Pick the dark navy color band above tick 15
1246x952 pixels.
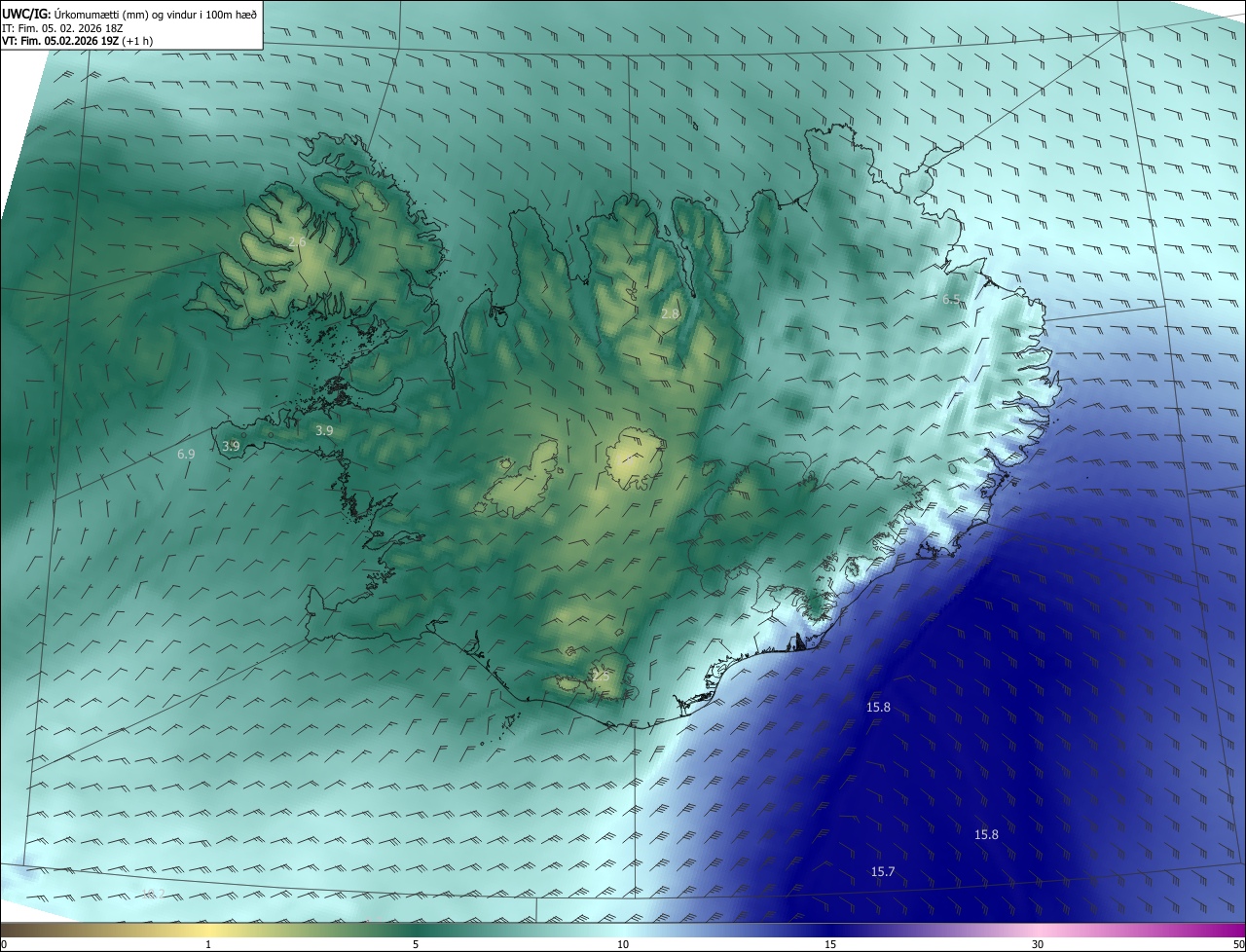point(830,931)
